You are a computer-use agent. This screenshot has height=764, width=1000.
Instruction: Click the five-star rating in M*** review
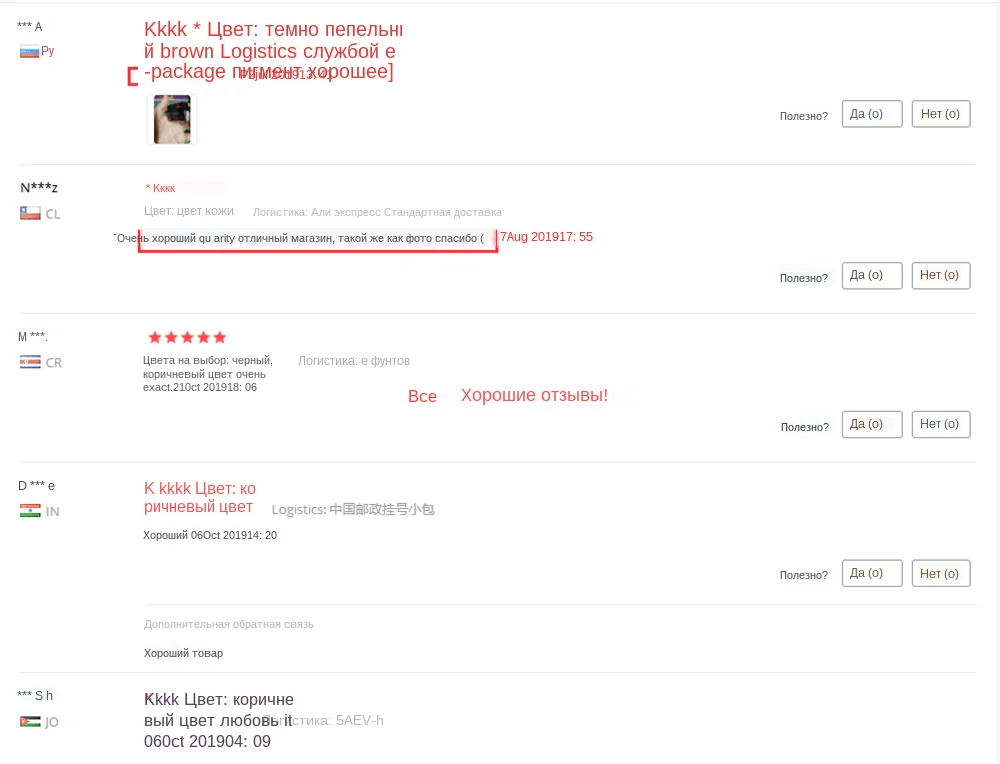click(x=187, y=337)
